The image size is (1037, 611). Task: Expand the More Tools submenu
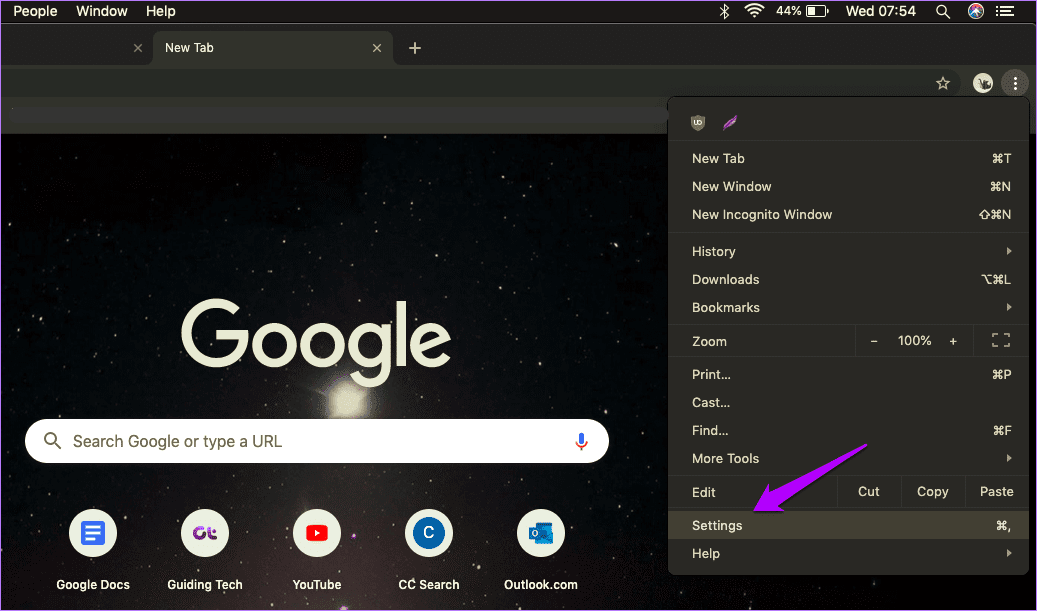(849, 458)
